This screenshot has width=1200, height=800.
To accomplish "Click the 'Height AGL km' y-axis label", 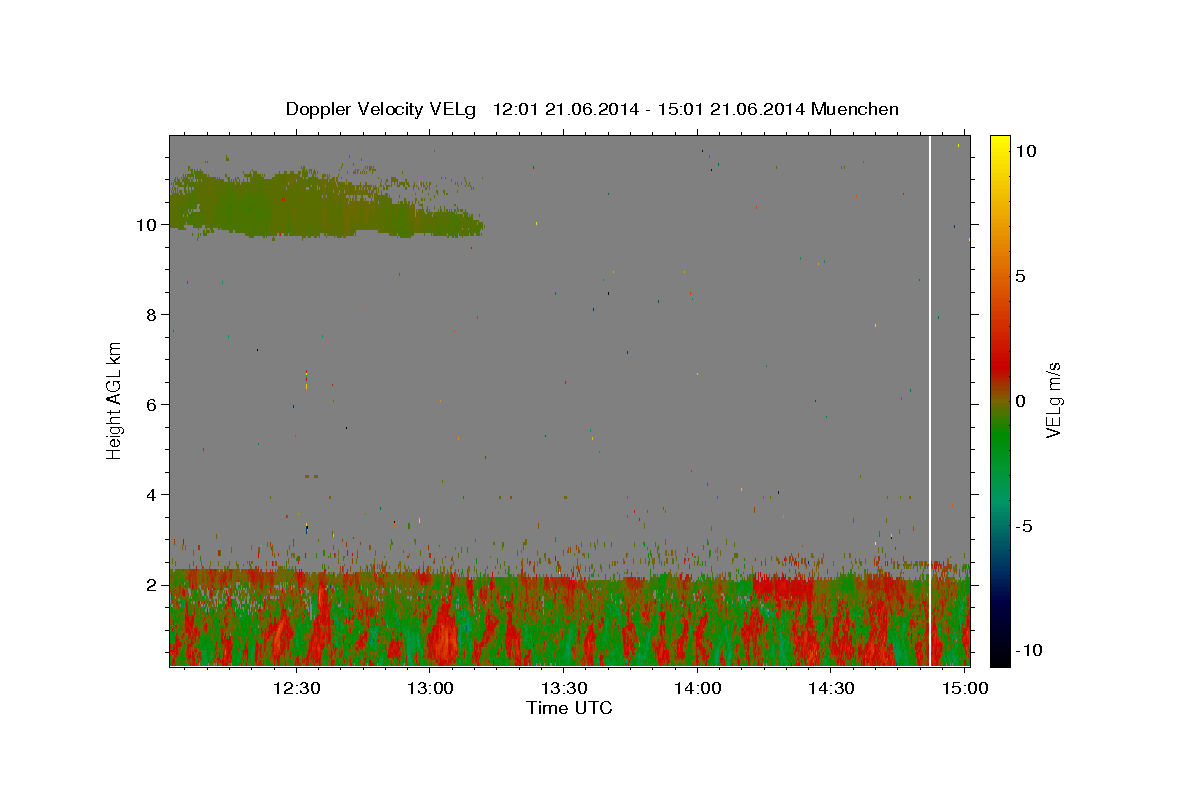I will coord(114,399).
